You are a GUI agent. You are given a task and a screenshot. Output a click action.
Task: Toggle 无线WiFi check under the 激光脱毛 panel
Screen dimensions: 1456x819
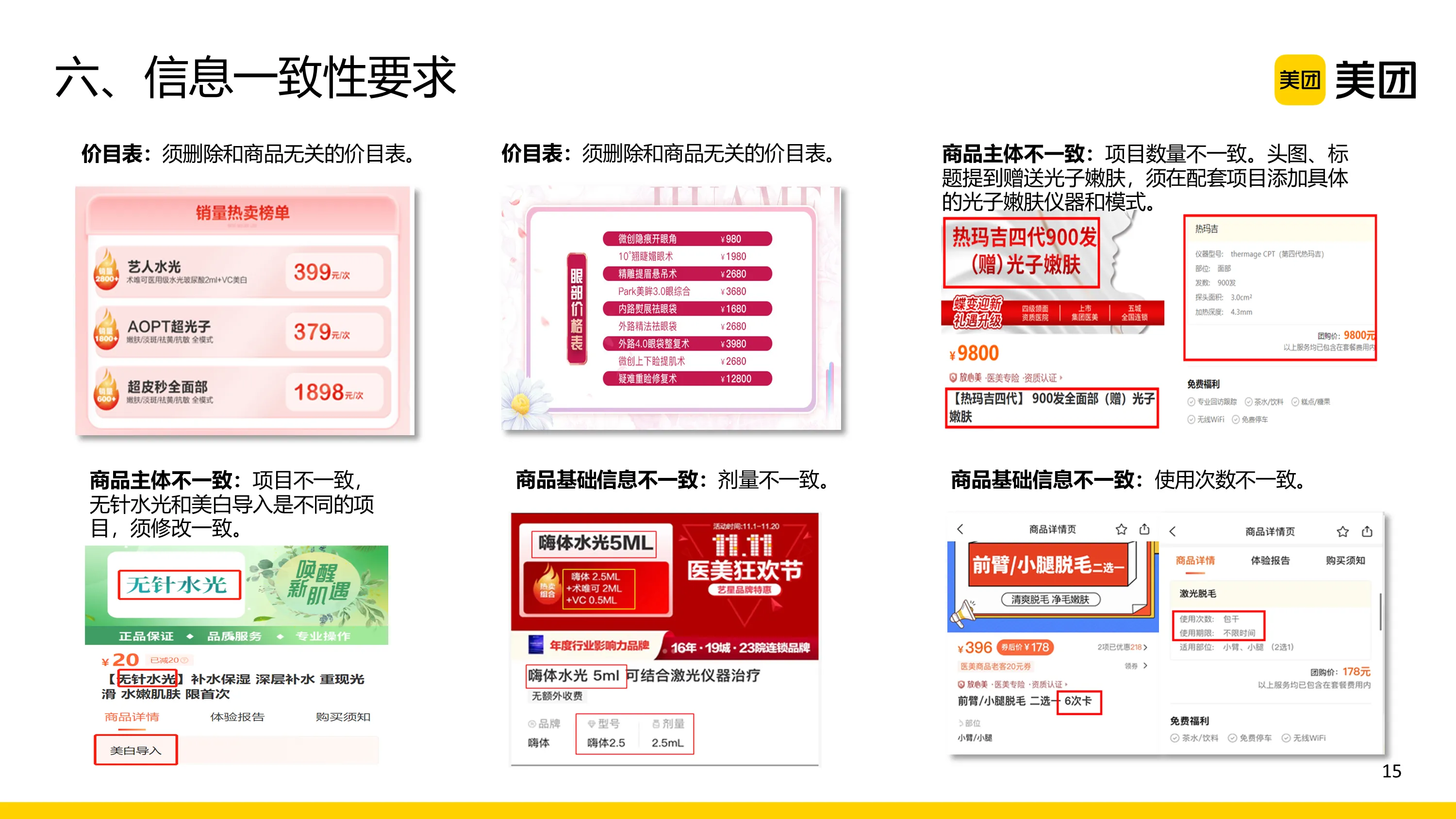pyautogui.click(x=1287, y=738)
